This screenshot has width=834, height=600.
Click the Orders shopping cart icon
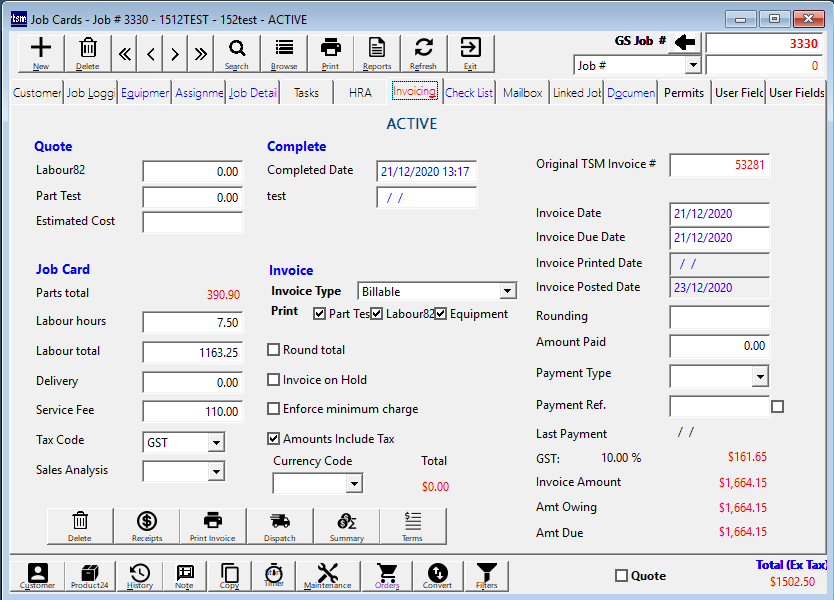387,575
